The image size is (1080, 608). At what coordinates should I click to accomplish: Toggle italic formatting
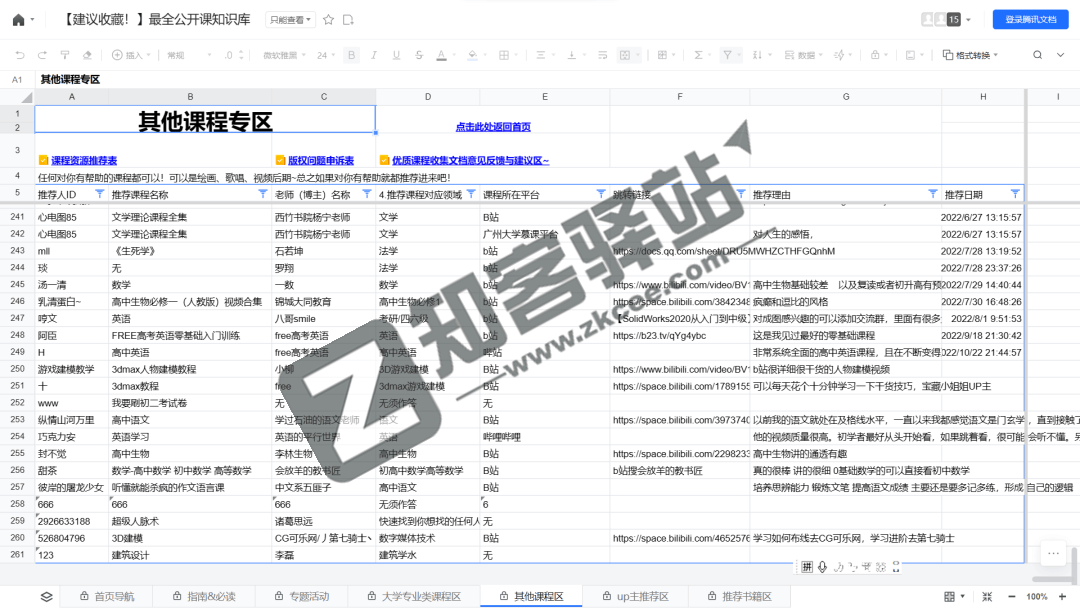coord(373,55)
